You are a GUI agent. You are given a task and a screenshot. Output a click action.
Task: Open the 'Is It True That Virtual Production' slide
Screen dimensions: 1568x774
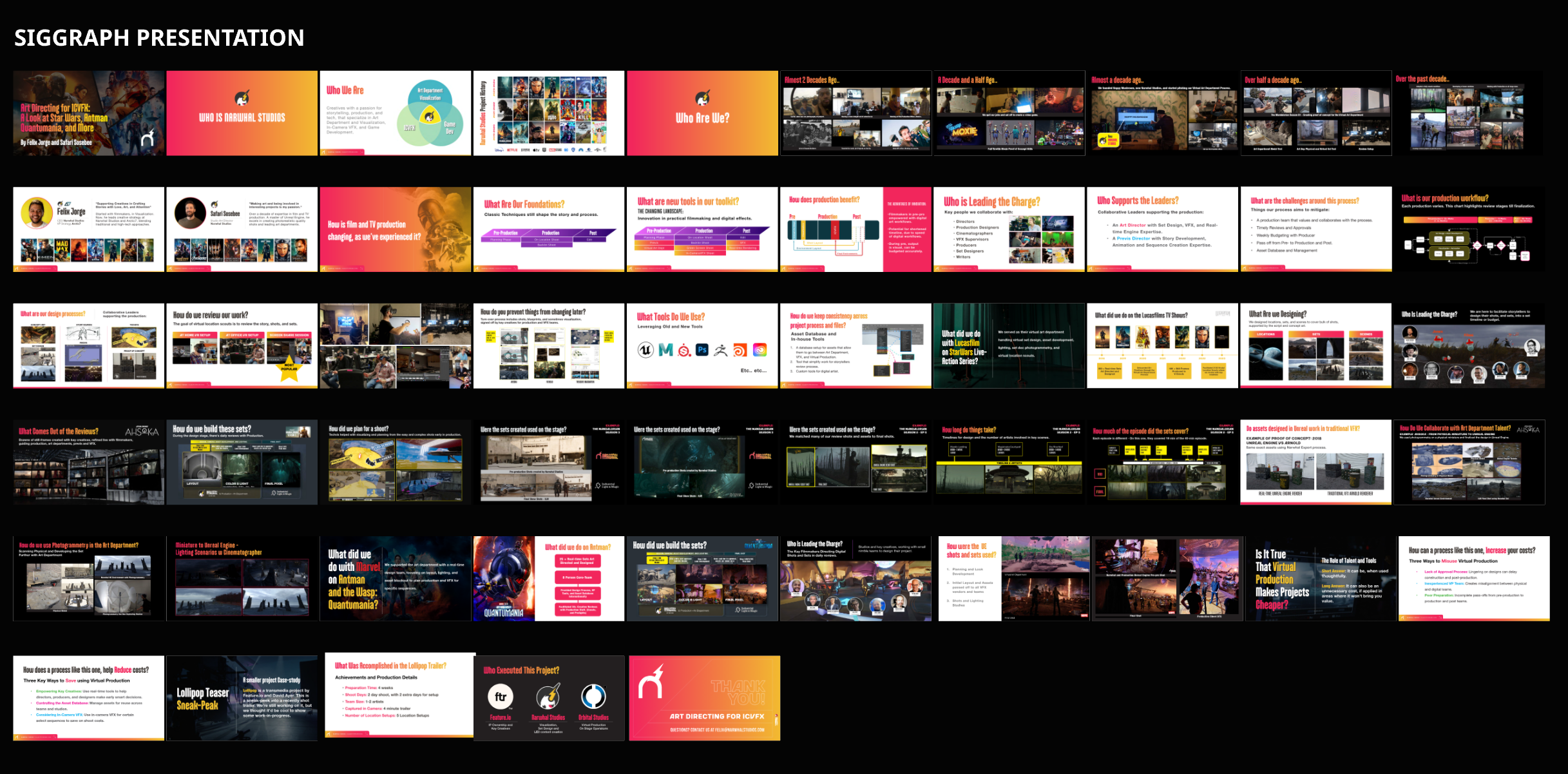[1321, 579]
